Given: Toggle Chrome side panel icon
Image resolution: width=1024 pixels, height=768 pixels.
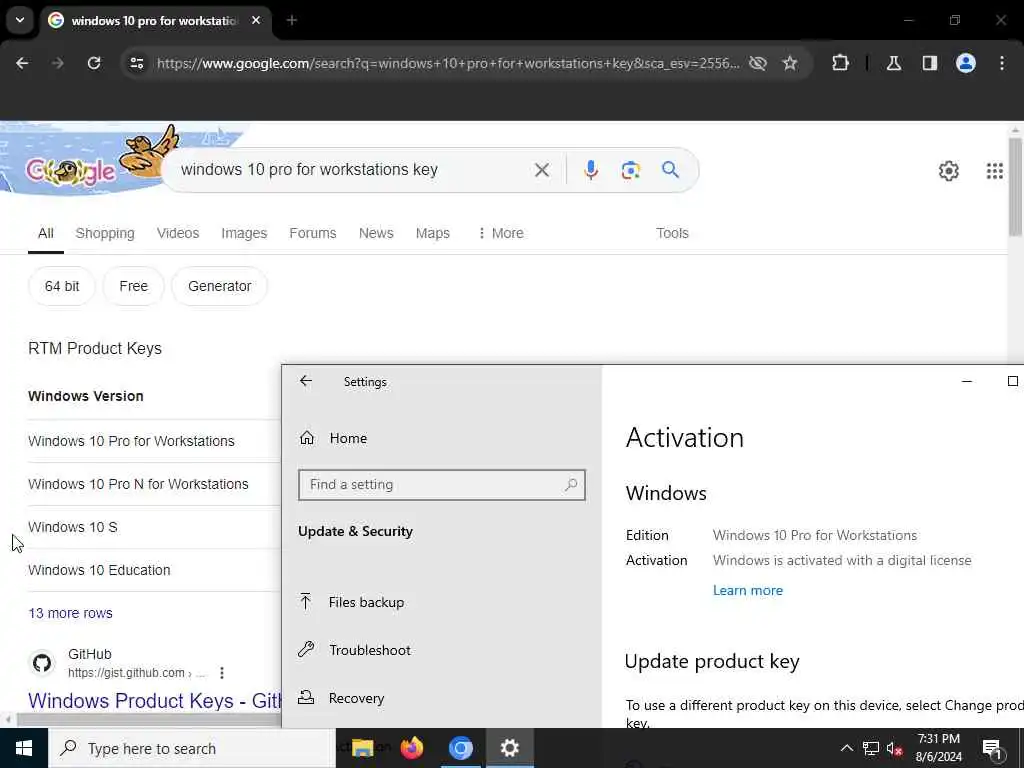Looking at the screenshot, I should tap(930, 63).
